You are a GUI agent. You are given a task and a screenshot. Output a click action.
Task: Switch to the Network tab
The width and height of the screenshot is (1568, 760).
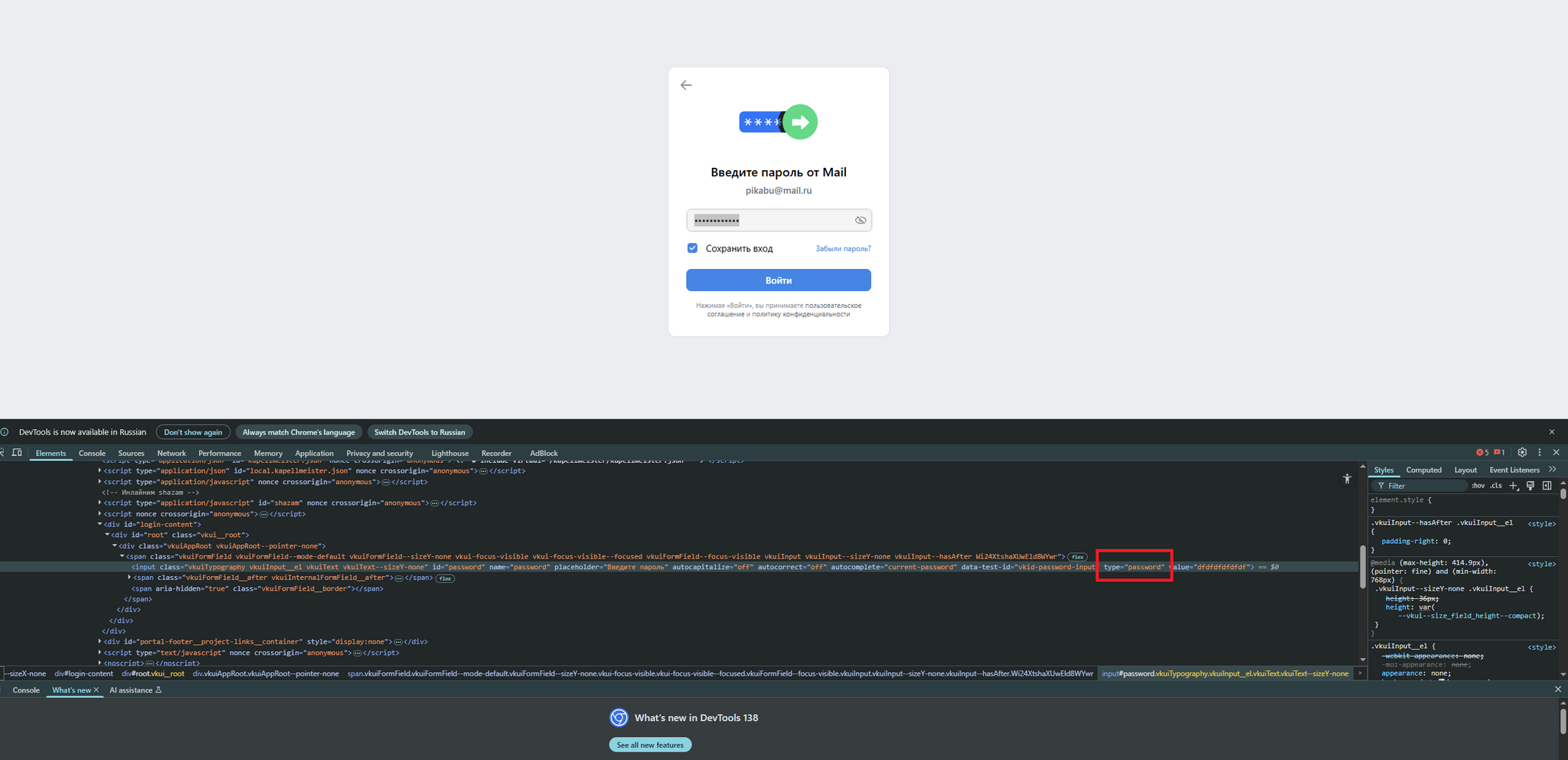(171, 454)
